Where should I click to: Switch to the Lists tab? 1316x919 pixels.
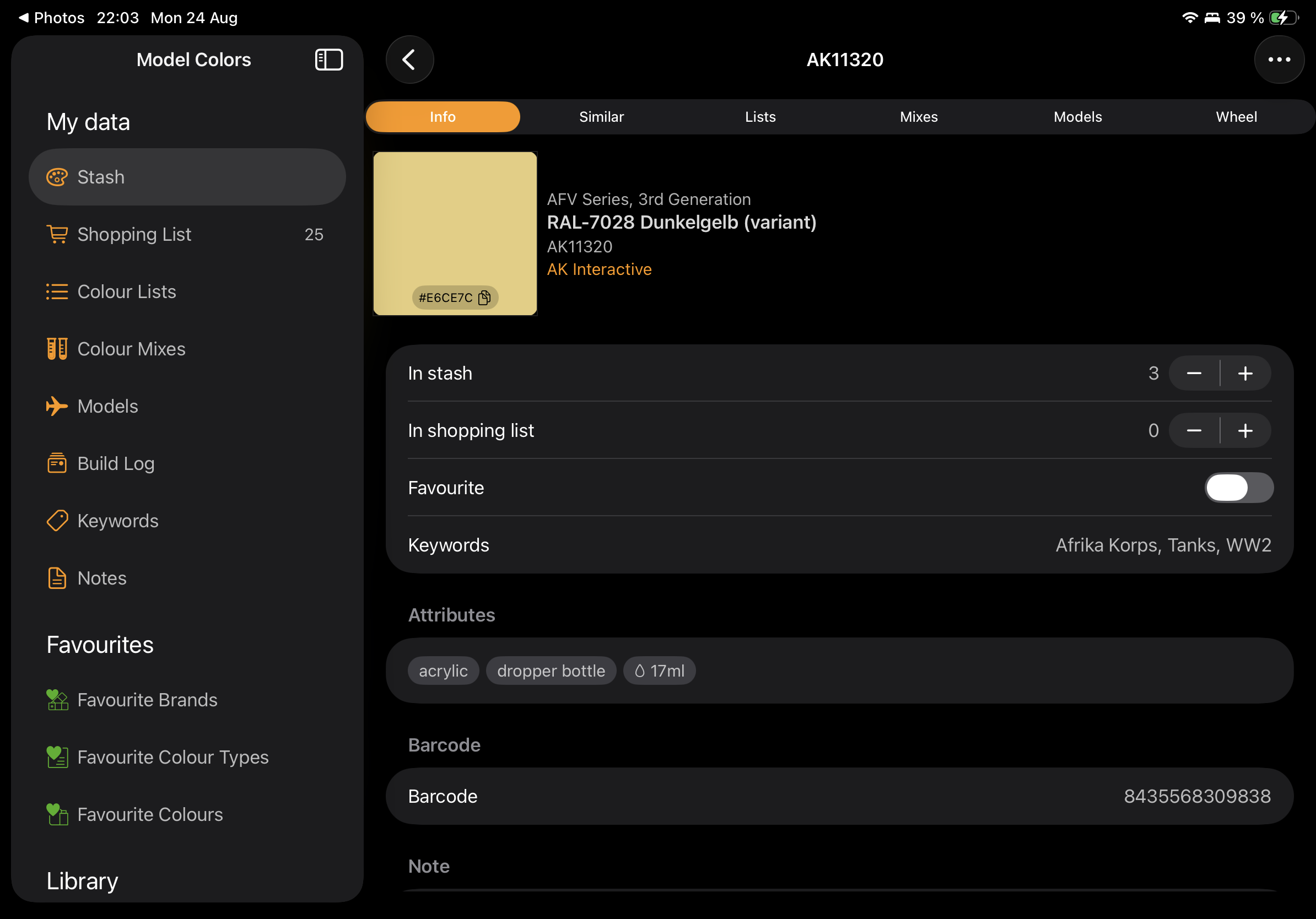point(760,117)
